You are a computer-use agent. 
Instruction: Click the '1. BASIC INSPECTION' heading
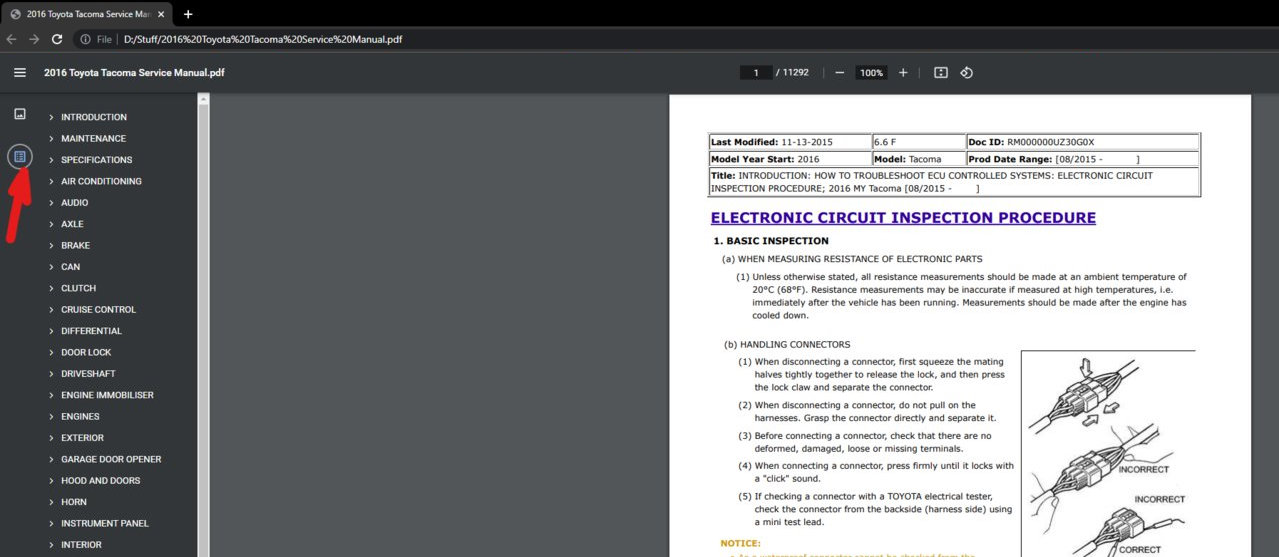[771, 241]
